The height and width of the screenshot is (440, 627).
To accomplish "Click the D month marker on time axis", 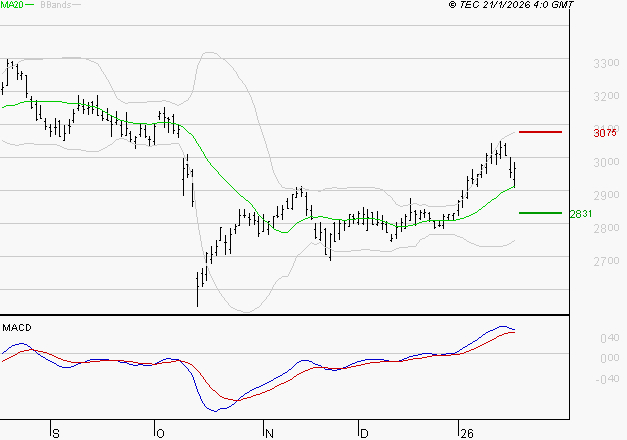I will point(364,434).
